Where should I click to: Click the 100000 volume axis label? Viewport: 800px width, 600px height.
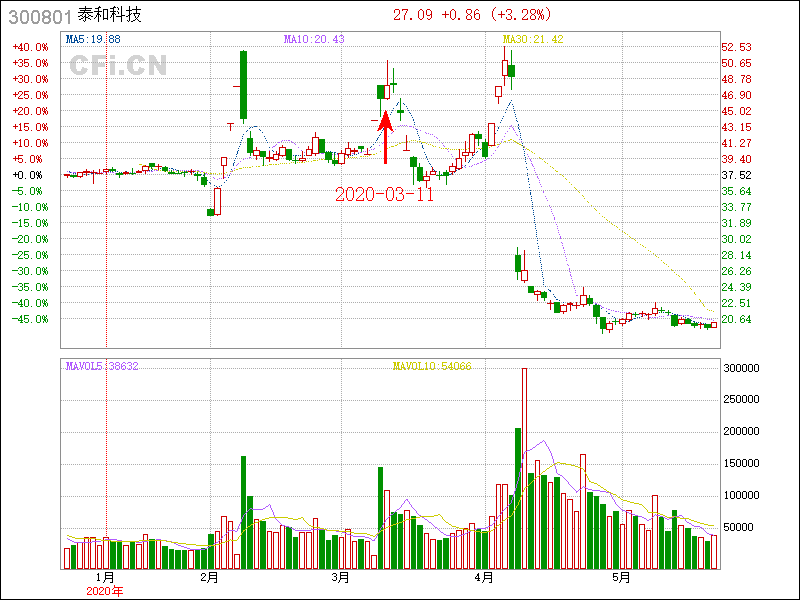[x=741, y=495]
